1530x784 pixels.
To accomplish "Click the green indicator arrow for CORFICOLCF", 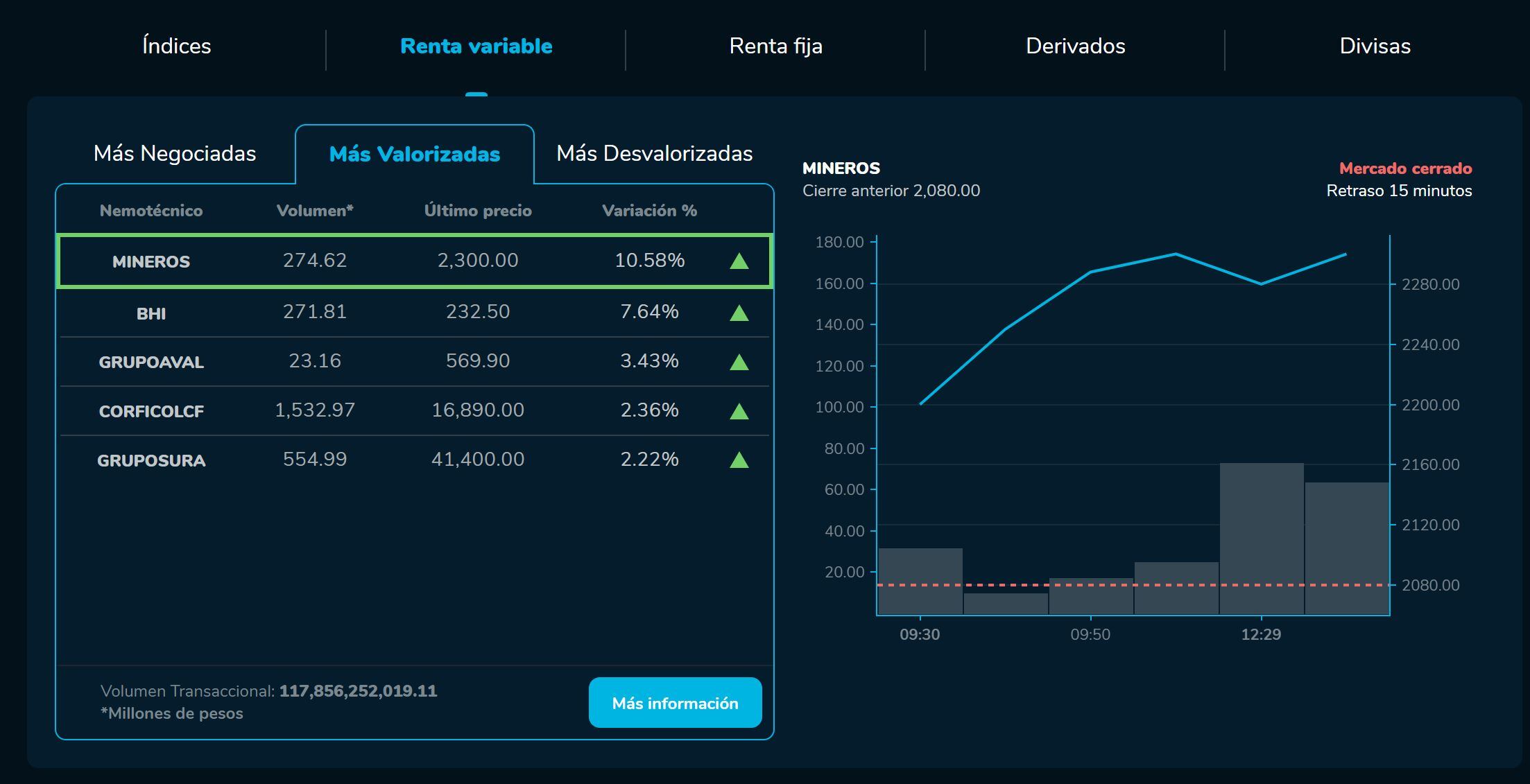I will pyautogui.click(x=739, y=410).
